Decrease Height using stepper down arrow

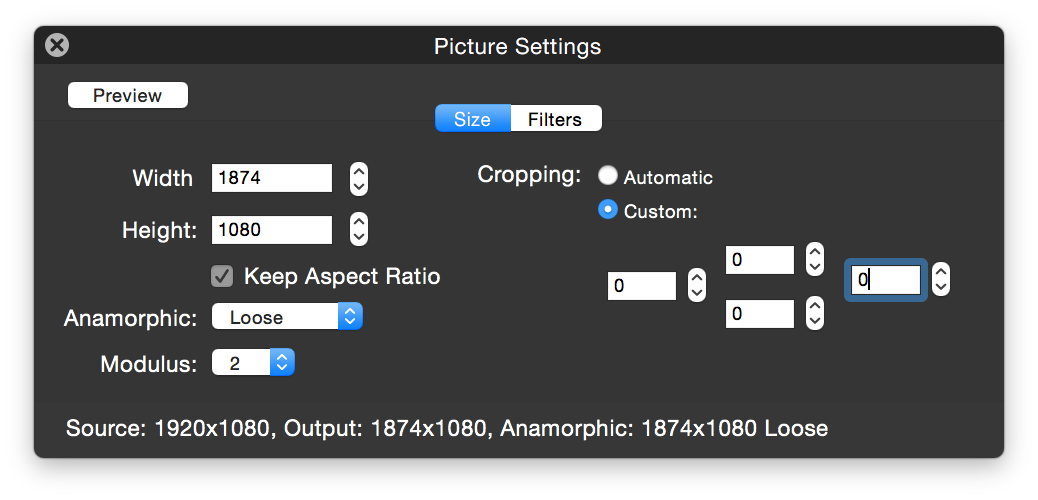tap(359, 238)
